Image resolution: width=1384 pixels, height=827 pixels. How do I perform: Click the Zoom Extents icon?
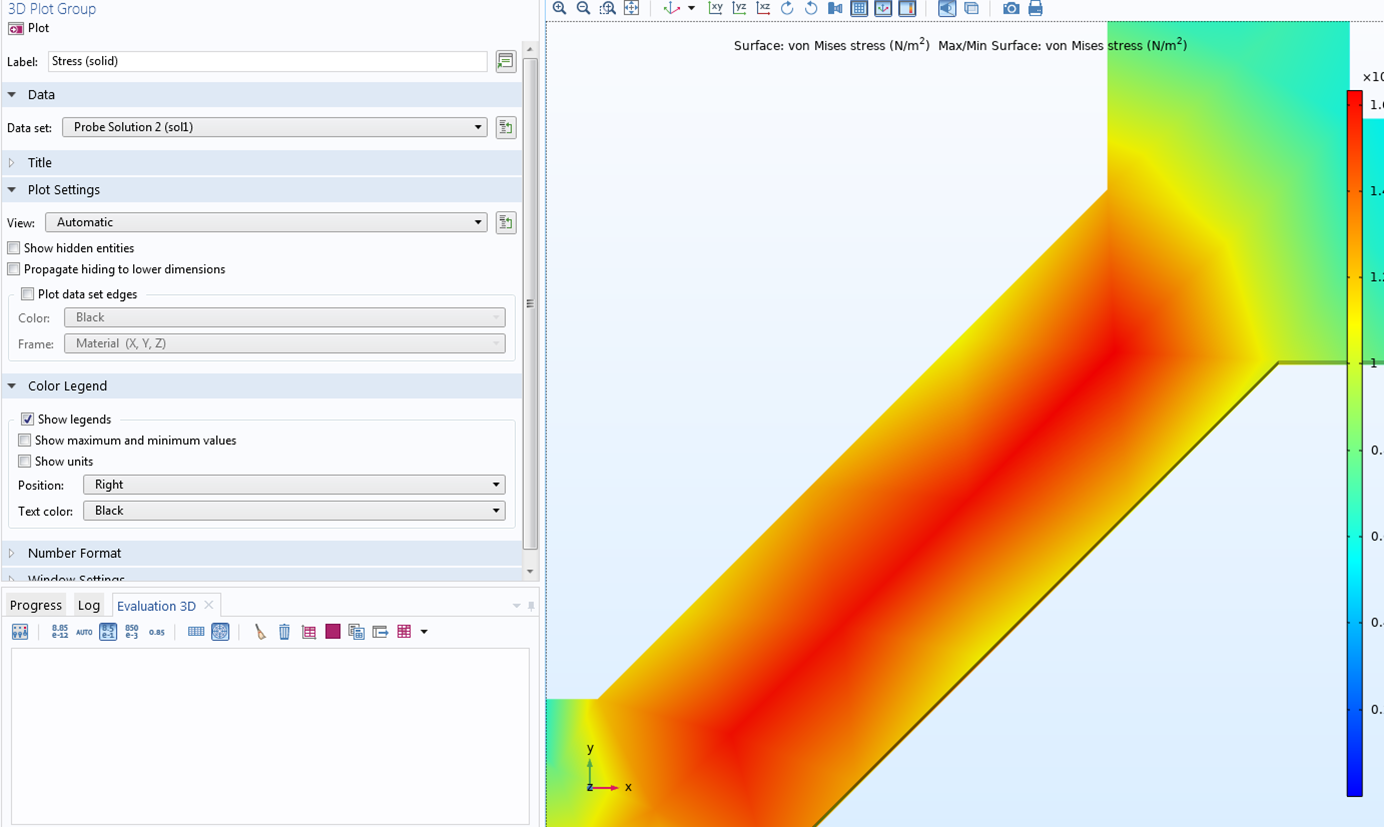(x=631, y=8)
